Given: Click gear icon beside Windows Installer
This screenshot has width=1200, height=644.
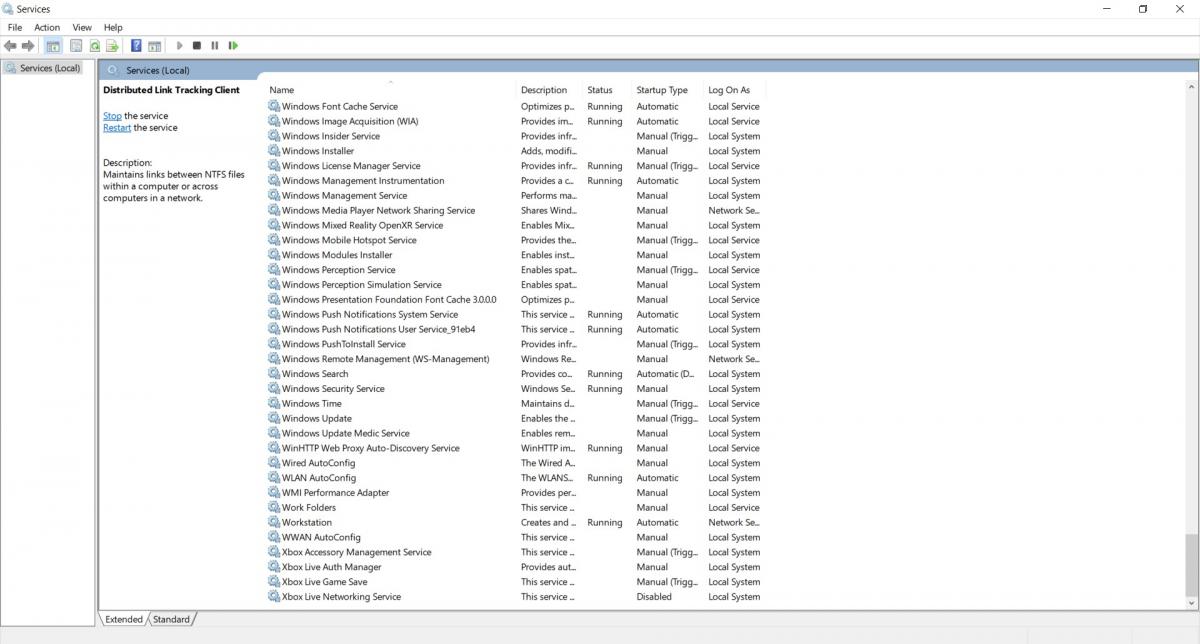Looking at the screenshot, I should [274, 151].
